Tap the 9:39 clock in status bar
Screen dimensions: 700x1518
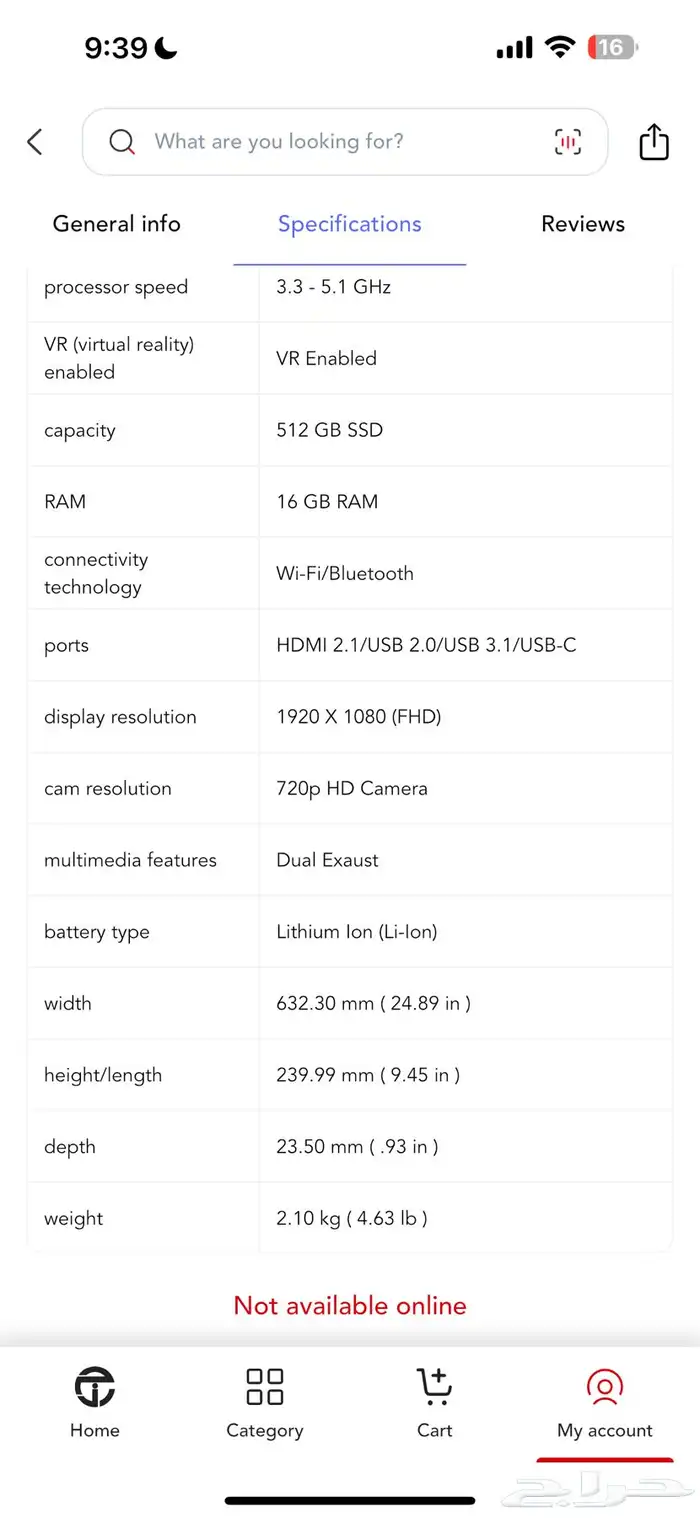[116, 47]
